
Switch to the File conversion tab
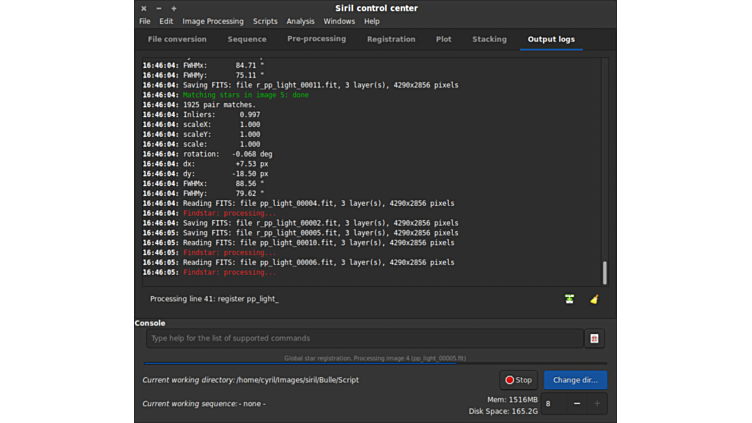point(177,40)
